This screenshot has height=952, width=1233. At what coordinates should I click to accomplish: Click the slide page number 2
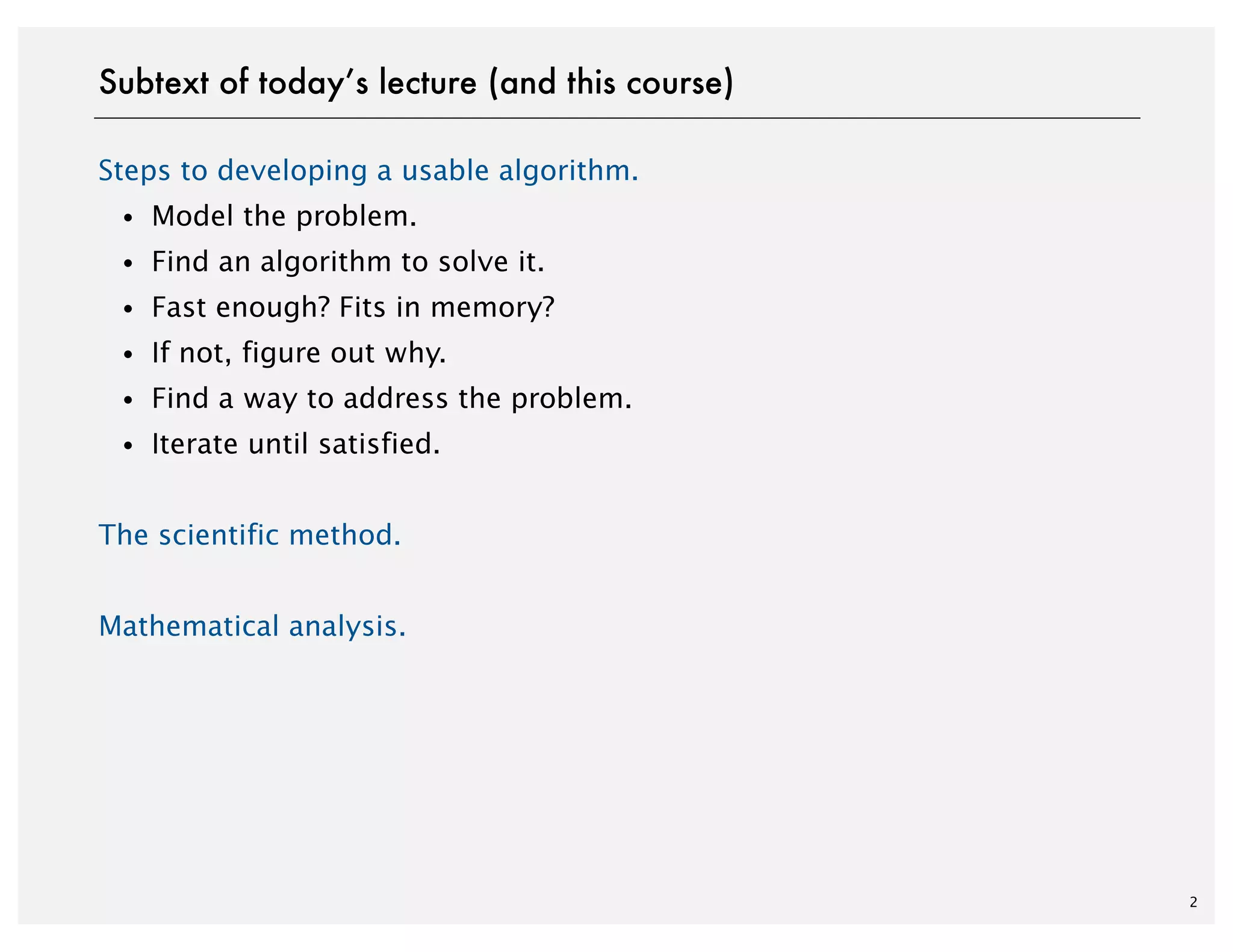[x=1193, y=902]
